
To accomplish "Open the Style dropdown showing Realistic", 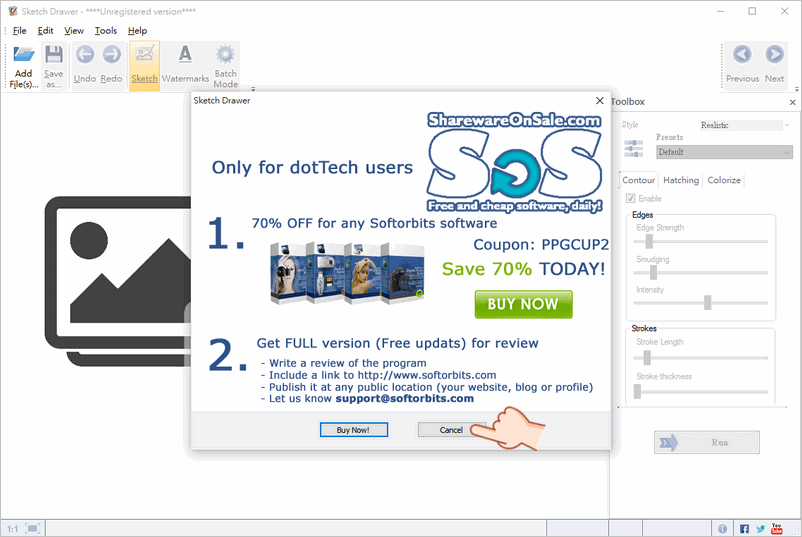I will pos(745,125).
